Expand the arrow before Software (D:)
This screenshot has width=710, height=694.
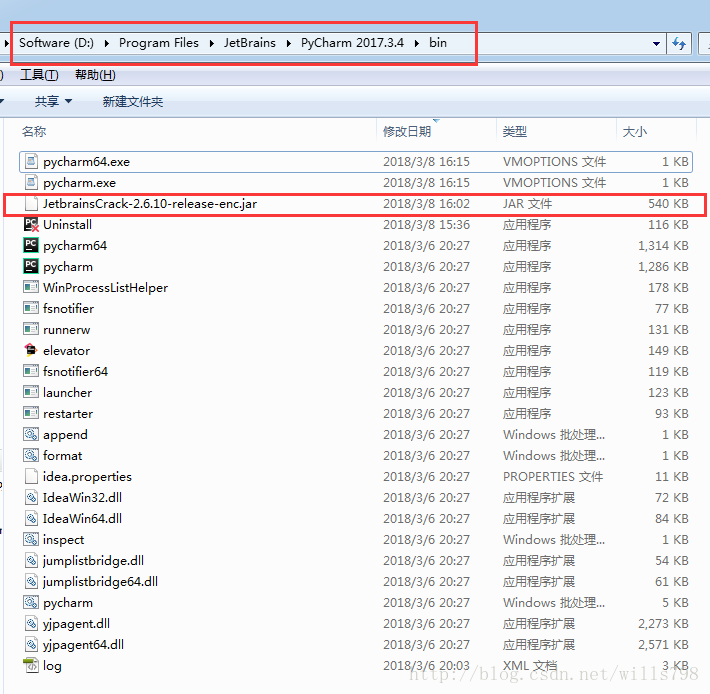pos(7,43)
